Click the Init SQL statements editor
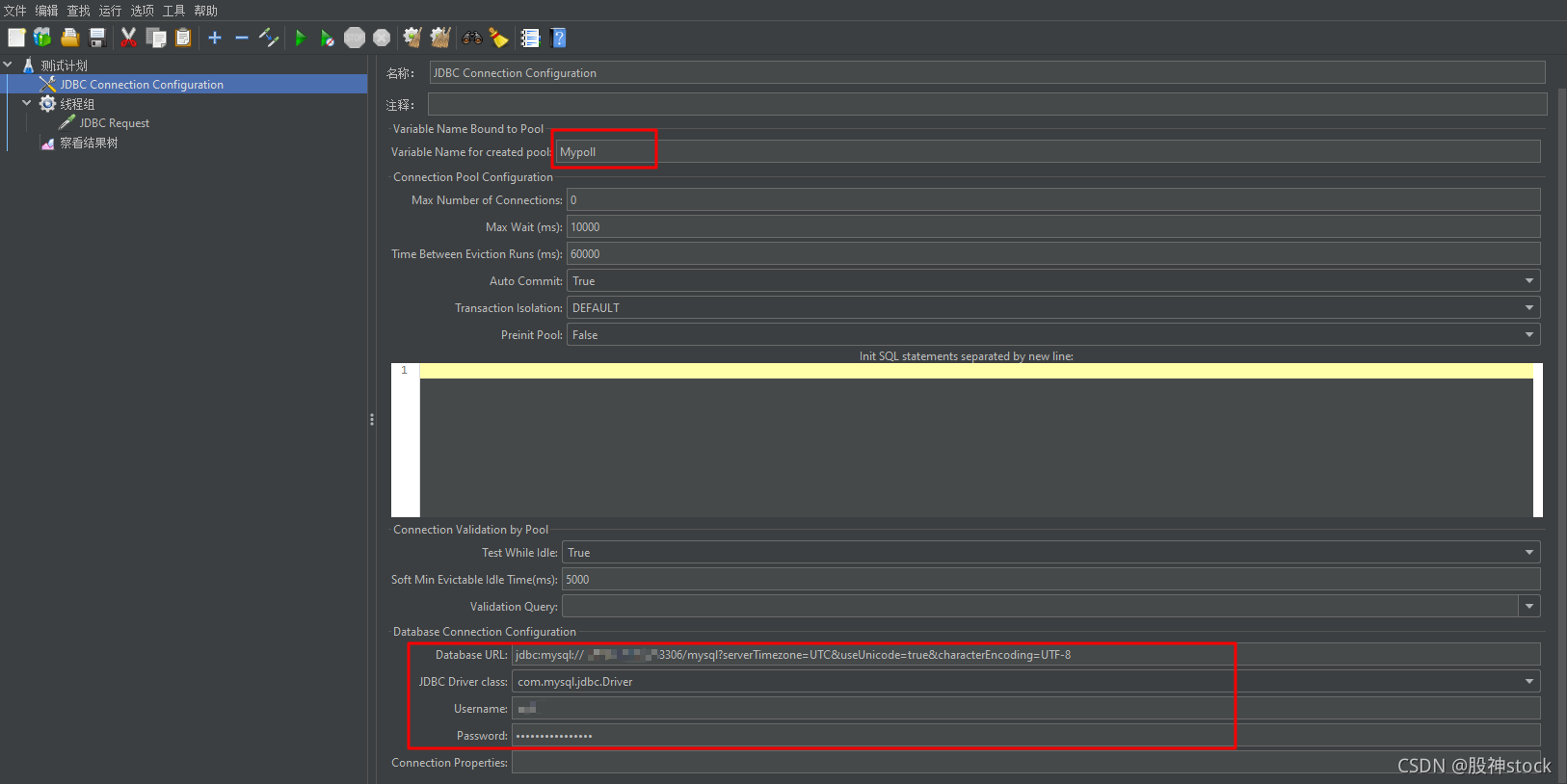 coord(967,440)
